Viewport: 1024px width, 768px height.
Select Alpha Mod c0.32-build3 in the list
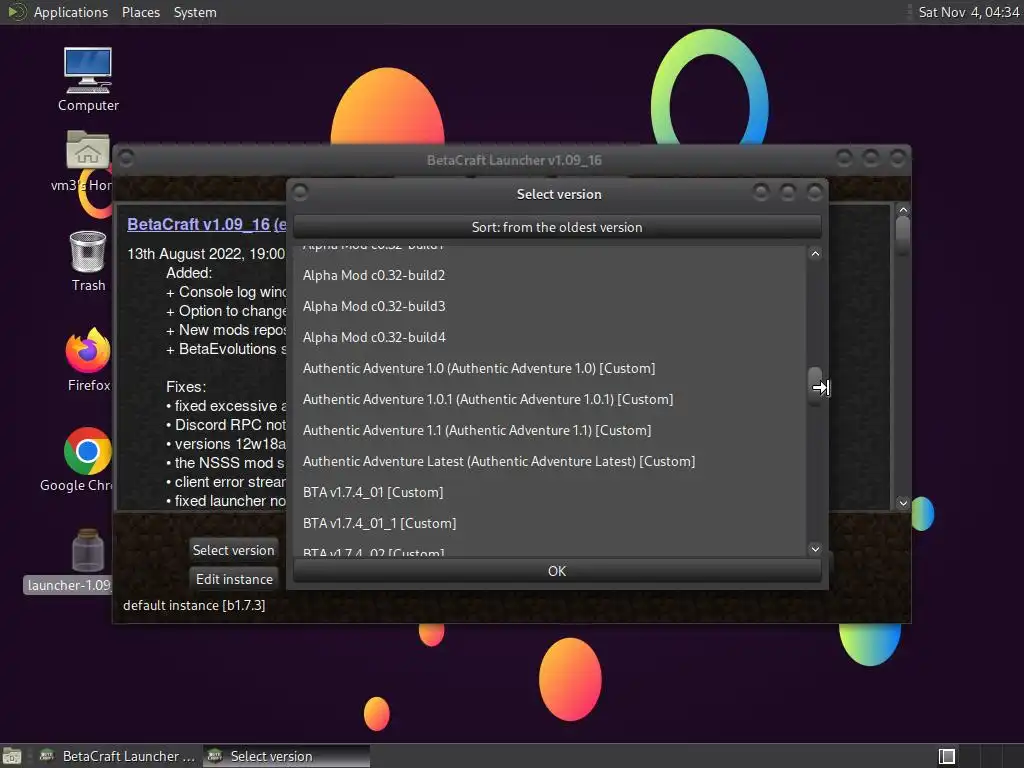[549, 306]
